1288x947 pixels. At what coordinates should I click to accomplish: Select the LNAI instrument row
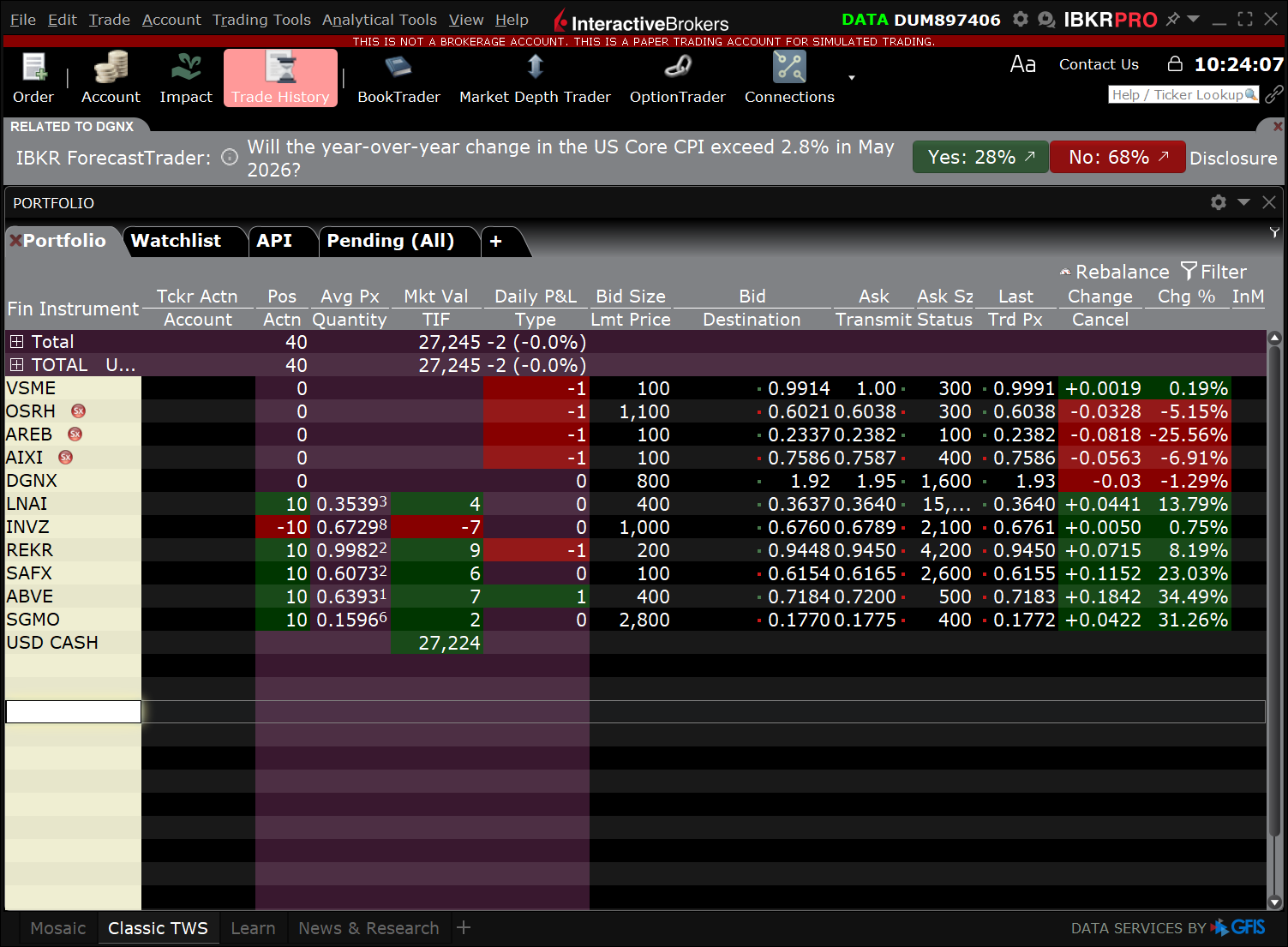click(635, 504)
